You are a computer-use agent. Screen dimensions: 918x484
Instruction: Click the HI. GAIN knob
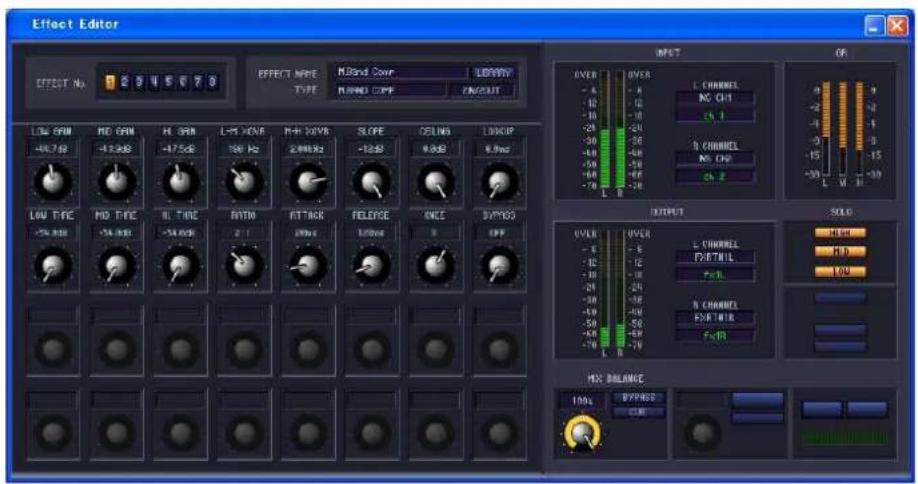180,181
